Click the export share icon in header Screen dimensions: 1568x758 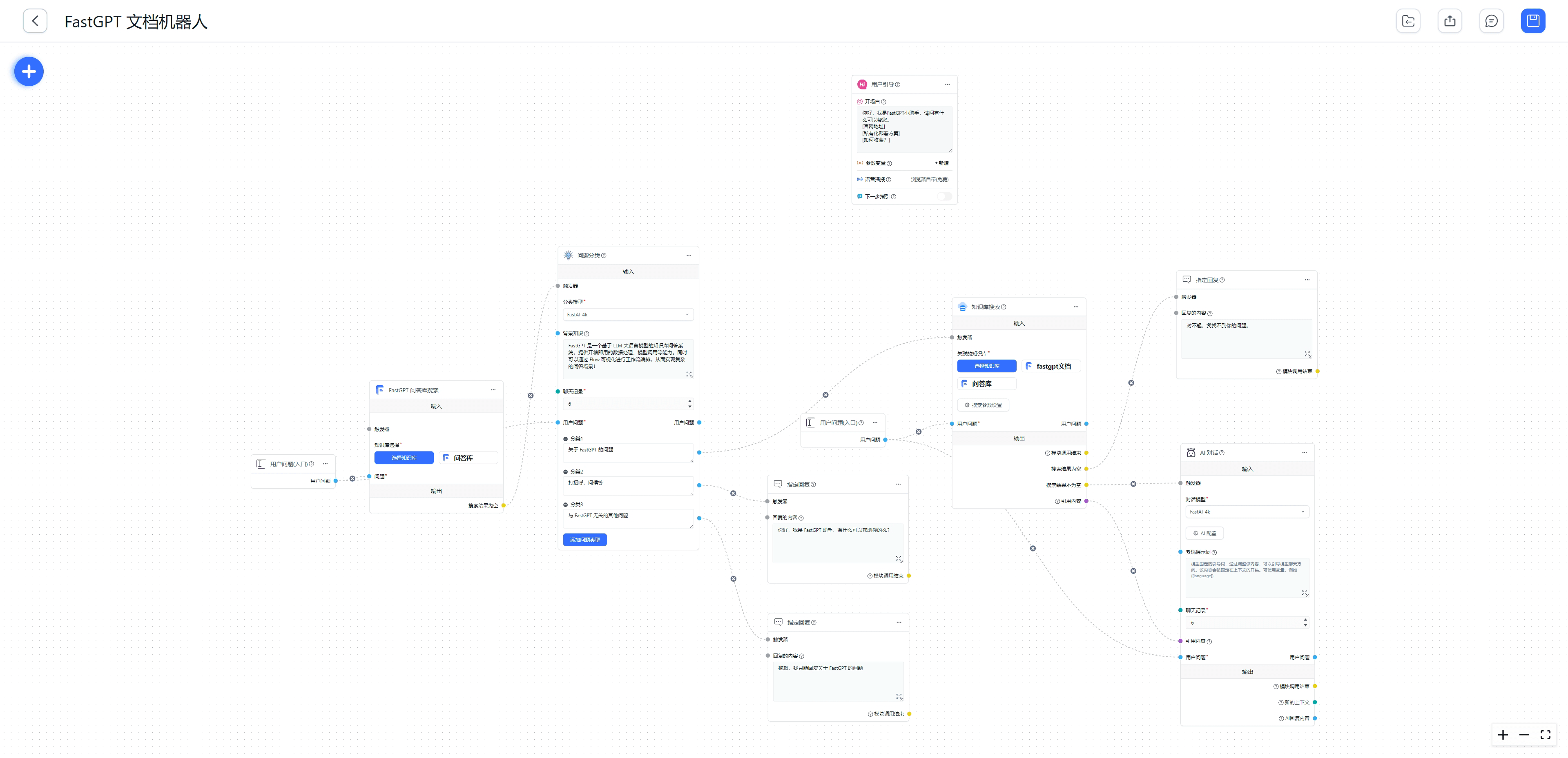[1449, 21]
